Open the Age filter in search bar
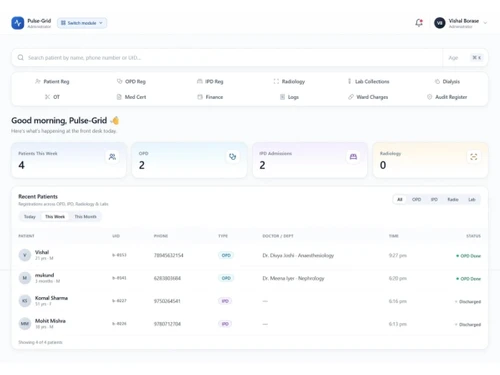Image resolution: width=500 pixels, height=375 pixels. click(x=453, y=58)
